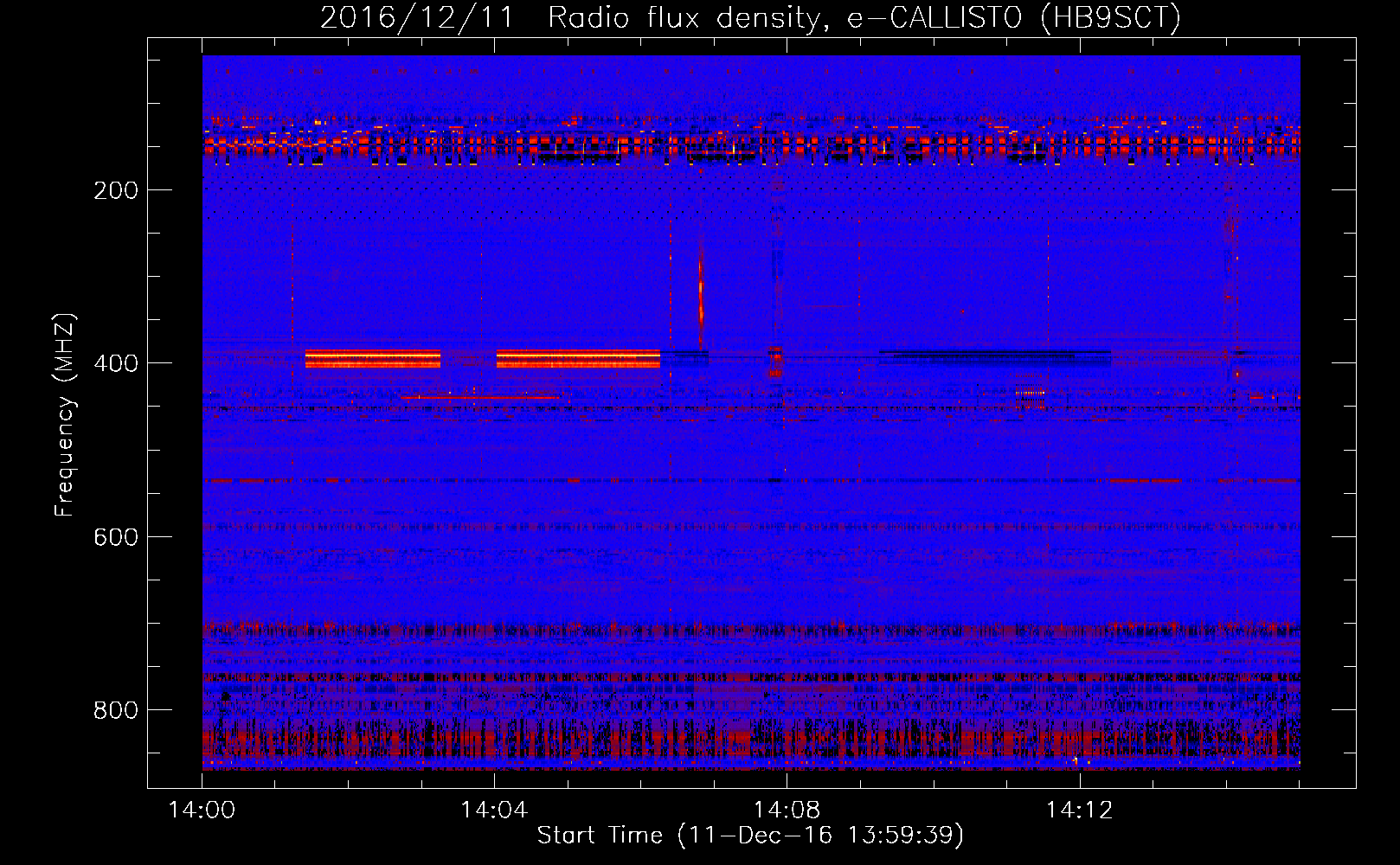Click the dark blue horizontal band after 14:09
Viewport: 1400px width, 865px height.
[995, 356]
